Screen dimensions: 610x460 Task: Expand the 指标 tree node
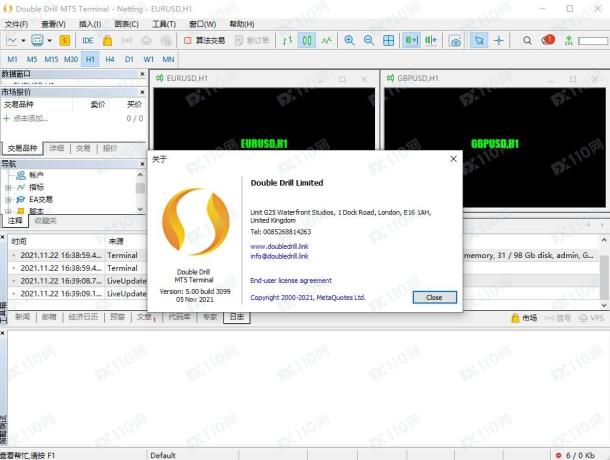(x=8, y=188)
